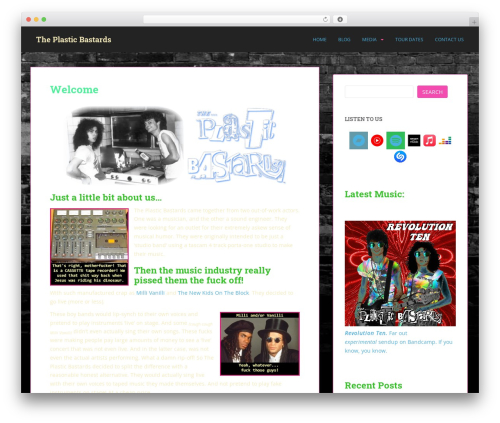Click the Plastic Bastards sketch logo image
This screenshot has width=500, height=423.
(237, 146)
